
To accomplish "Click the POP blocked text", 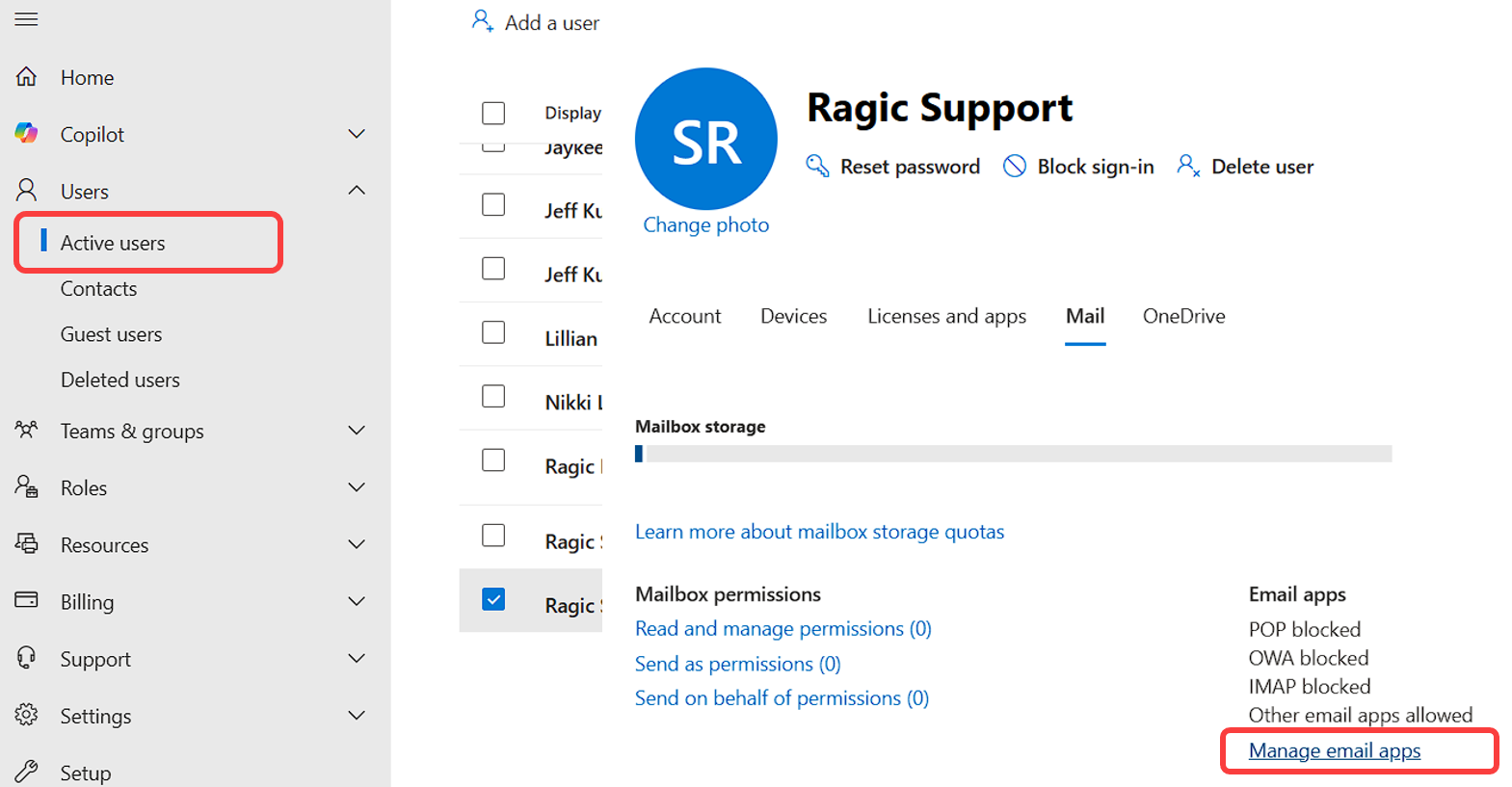I will pos(1305,629).
